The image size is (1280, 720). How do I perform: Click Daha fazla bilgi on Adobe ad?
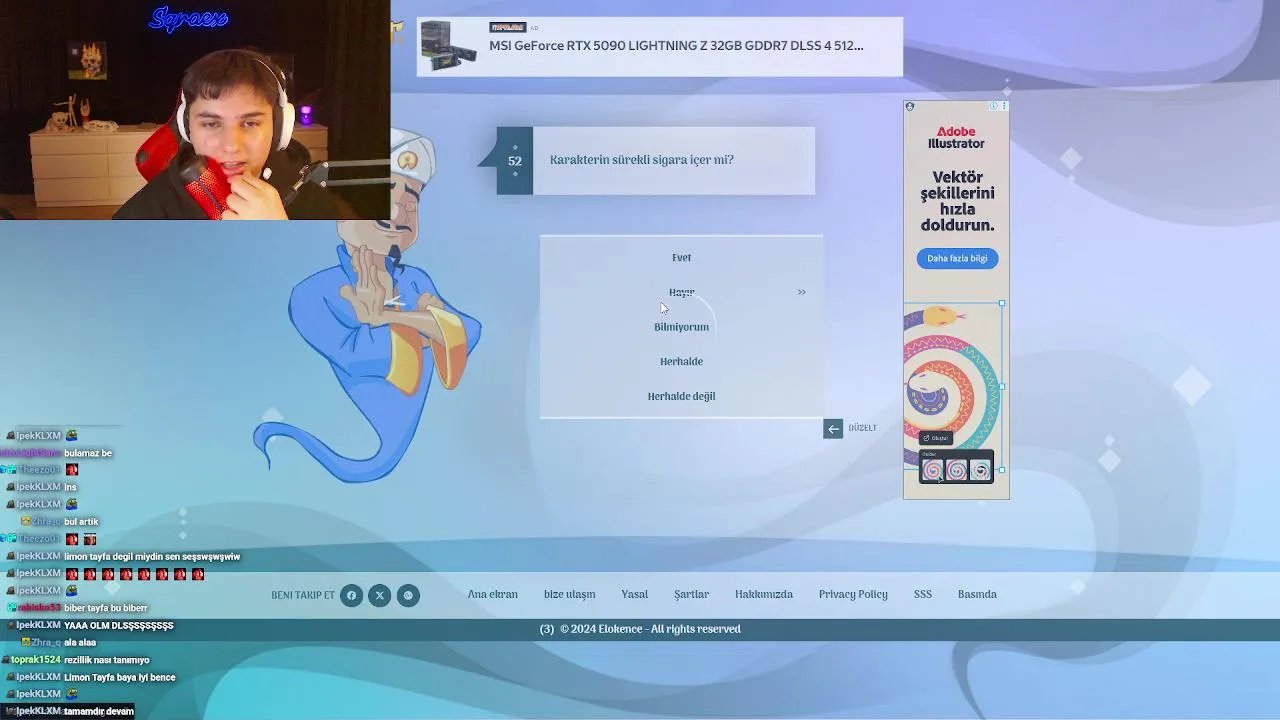[x=957, y=258]
